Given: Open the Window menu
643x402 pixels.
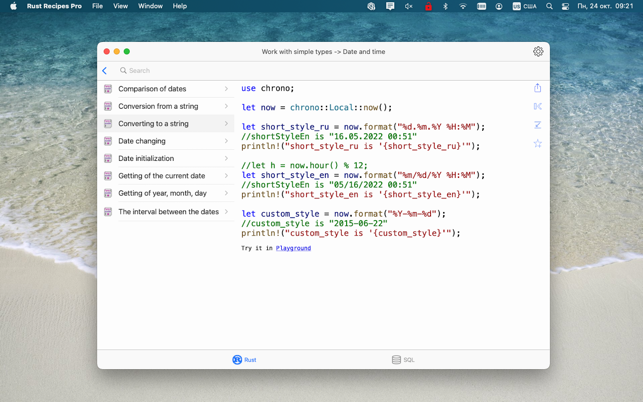Looking at the screenshot, I should pyautogui.click(x=150, y=6).
